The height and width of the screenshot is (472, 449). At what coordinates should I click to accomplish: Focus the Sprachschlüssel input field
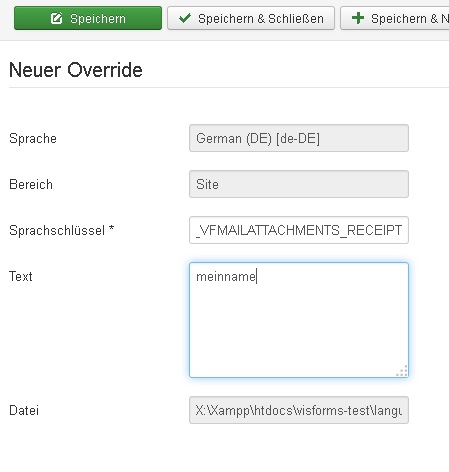[299, 230]
